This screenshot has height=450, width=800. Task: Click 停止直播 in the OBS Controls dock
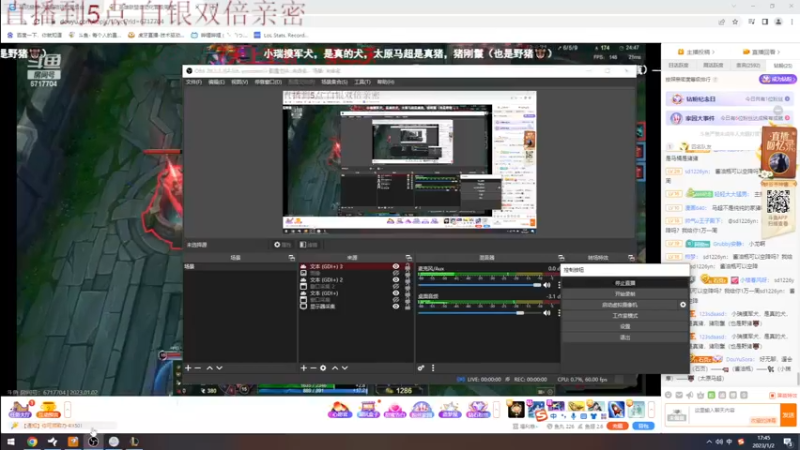pos(625,283)
